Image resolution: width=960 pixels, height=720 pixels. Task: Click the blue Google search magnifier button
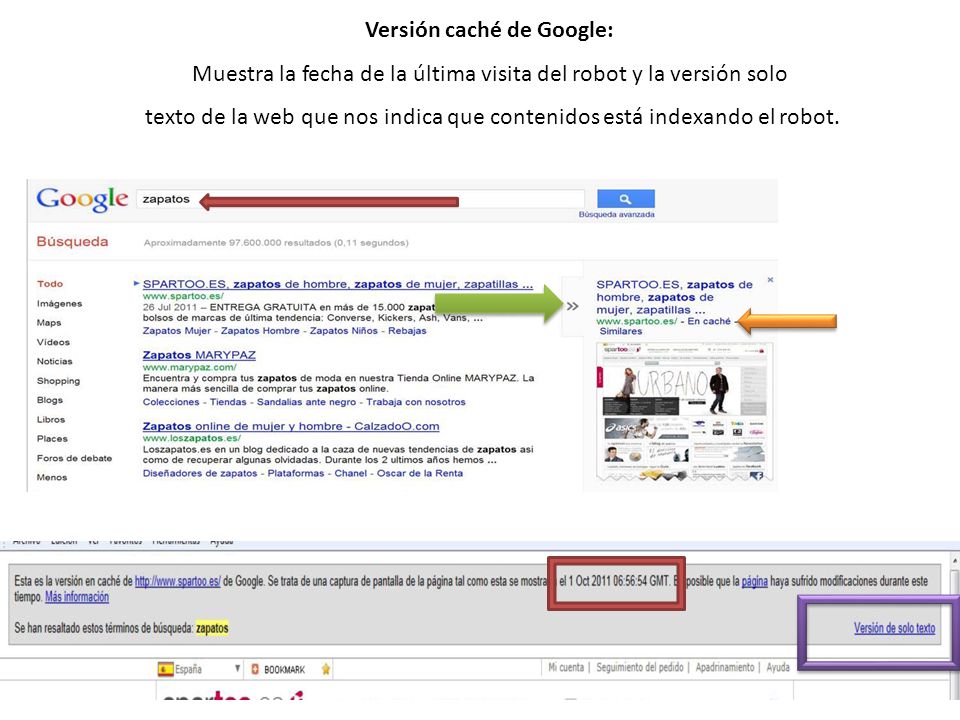(x=625, y=199)
